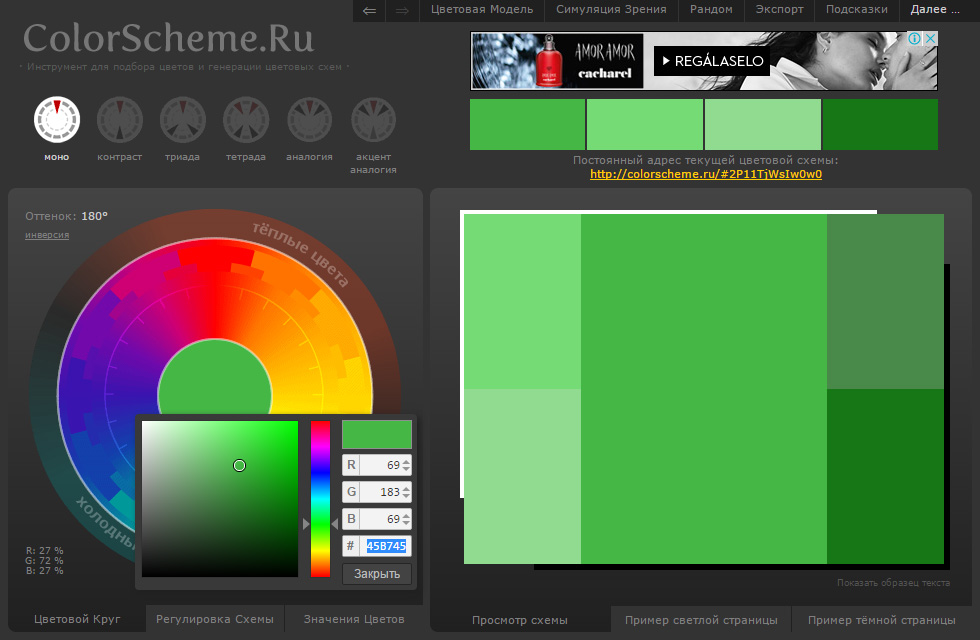Choose the триада scheme icon

pyautogui.click(x=183, y=119)
